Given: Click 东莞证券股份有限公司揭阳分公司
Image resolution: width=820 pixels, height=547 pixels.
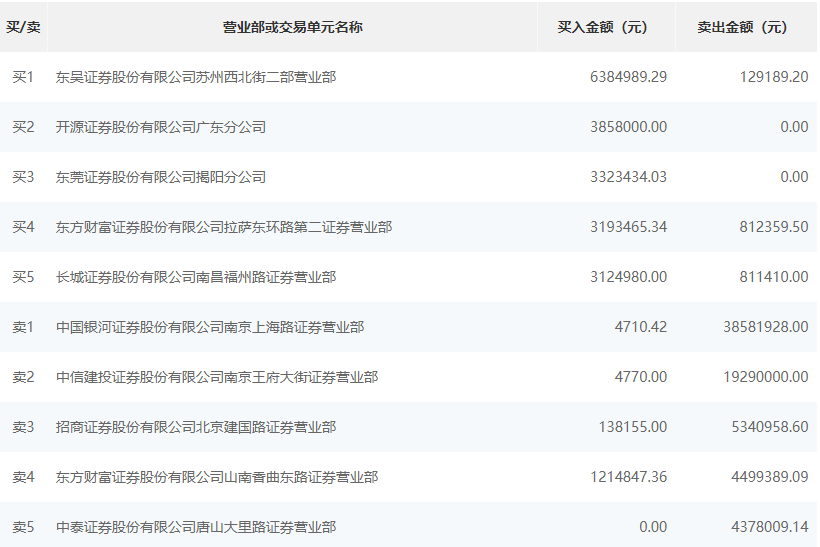Looking at the screenshot, I should [161, 177].
